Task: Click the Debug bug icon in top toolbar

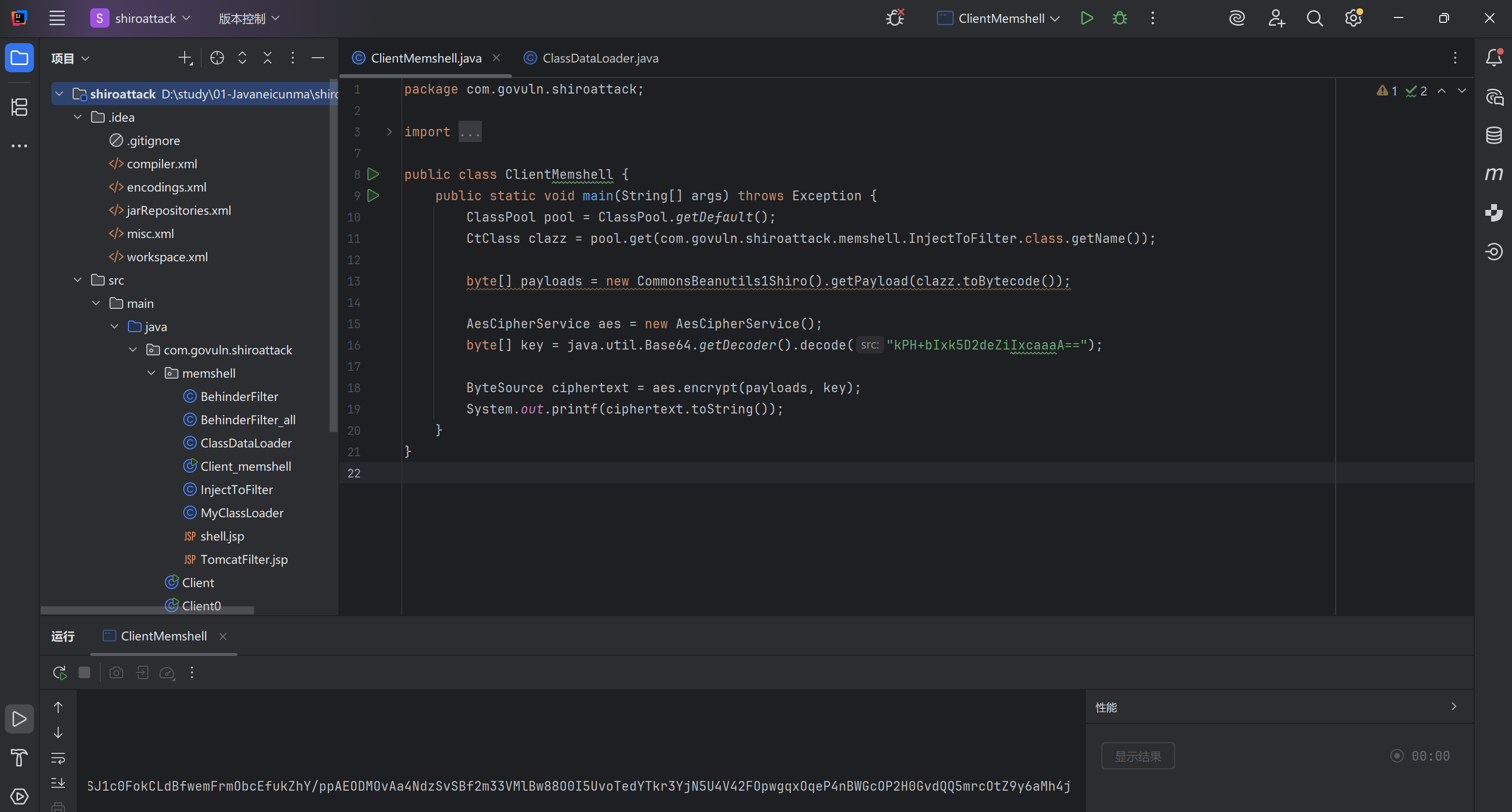Action: pos(1119,18)
